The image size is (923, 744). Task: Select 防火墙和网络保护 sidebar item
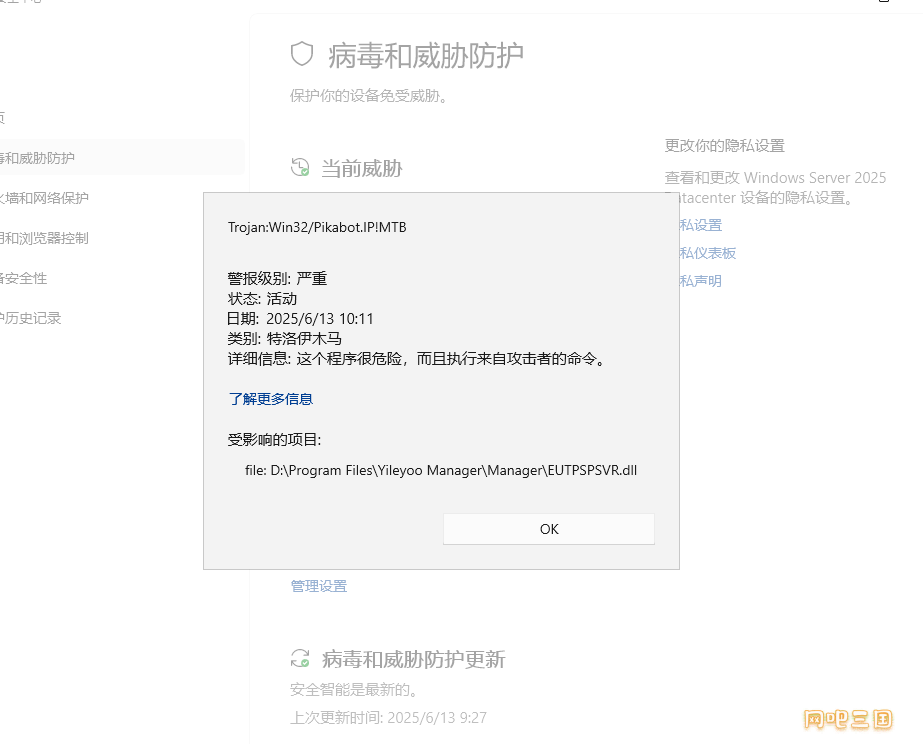pos(44,198)
